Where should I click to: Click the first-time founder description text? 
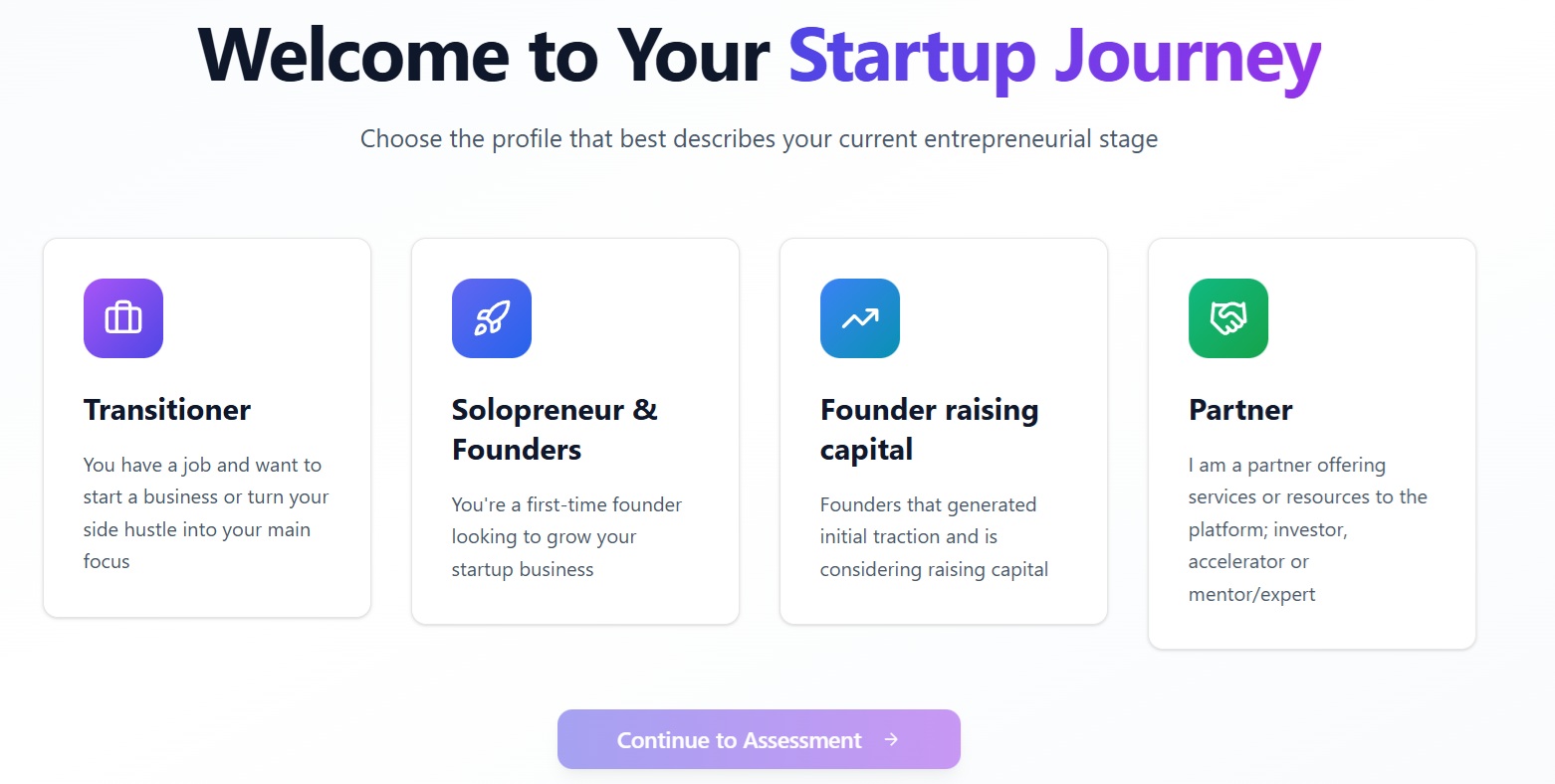[x=565, y=536]
